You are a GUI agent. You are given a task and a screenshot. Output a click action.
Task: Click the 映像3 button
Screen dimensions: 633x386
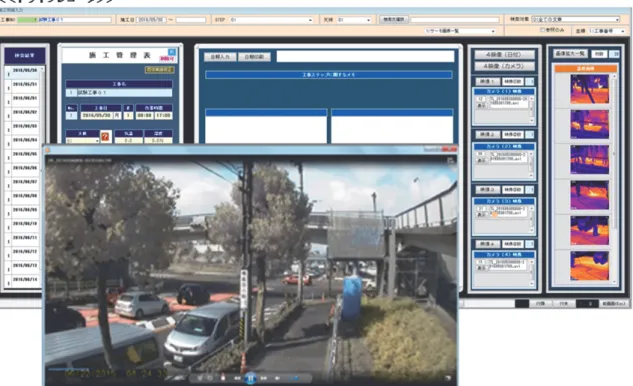tap(487, 189)
